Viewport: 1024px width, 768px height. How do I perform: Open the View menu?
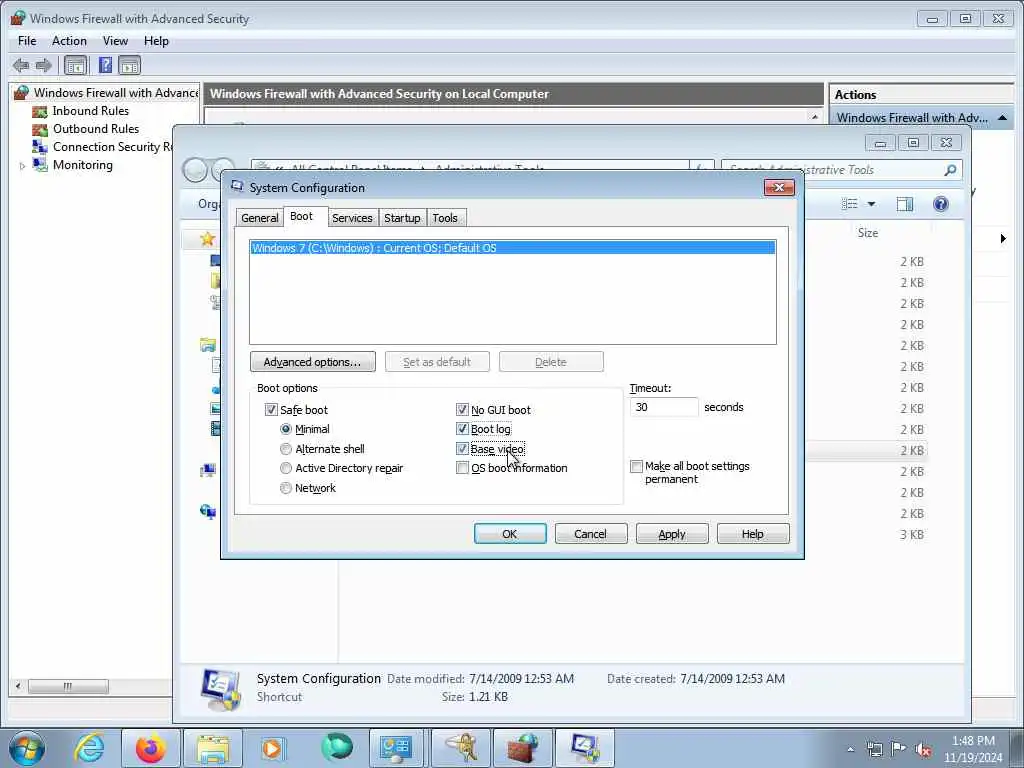(115, 40)
